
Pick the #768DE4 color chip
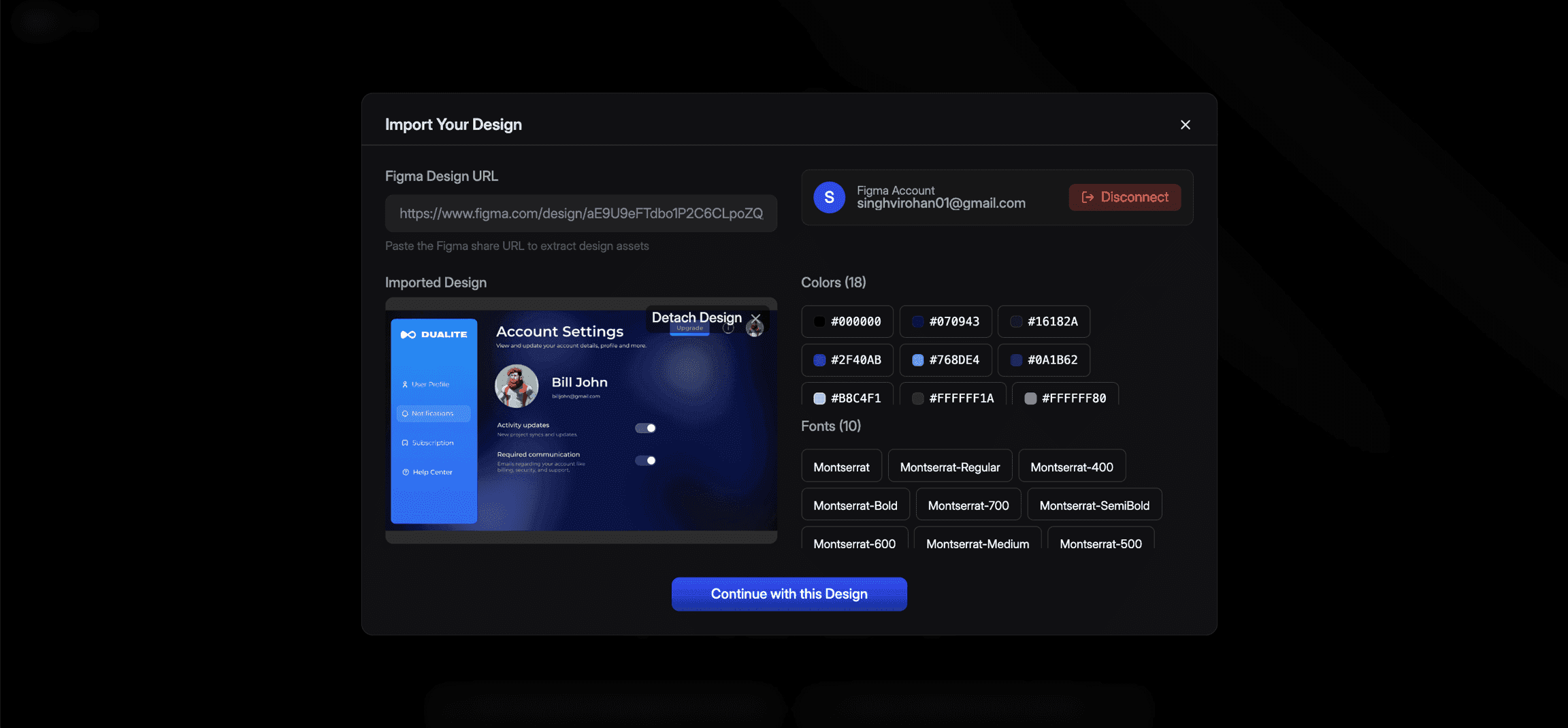coord(945,360)
